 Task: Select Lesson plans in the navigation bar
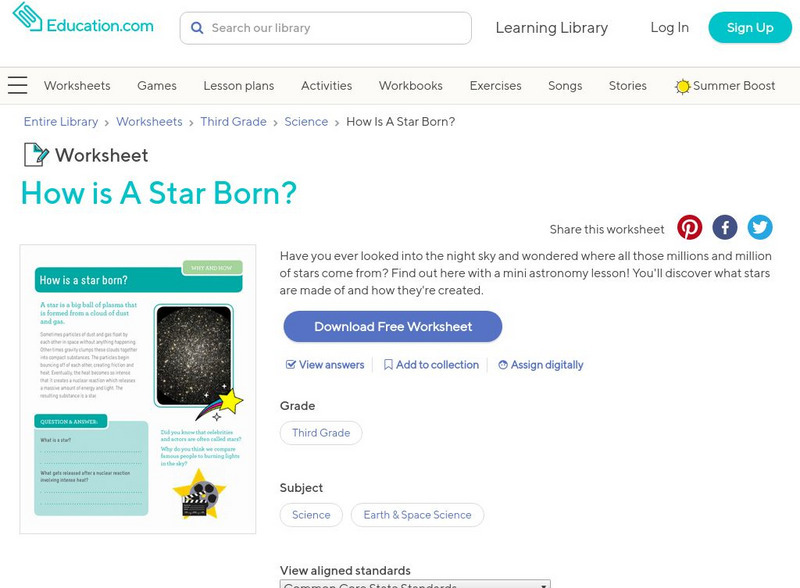238,86
